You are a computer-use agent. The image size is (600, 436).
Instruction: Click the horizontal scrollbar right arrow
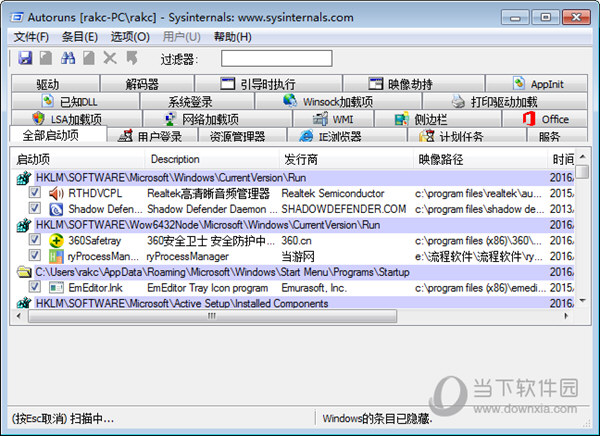click(x=567, y=316)
